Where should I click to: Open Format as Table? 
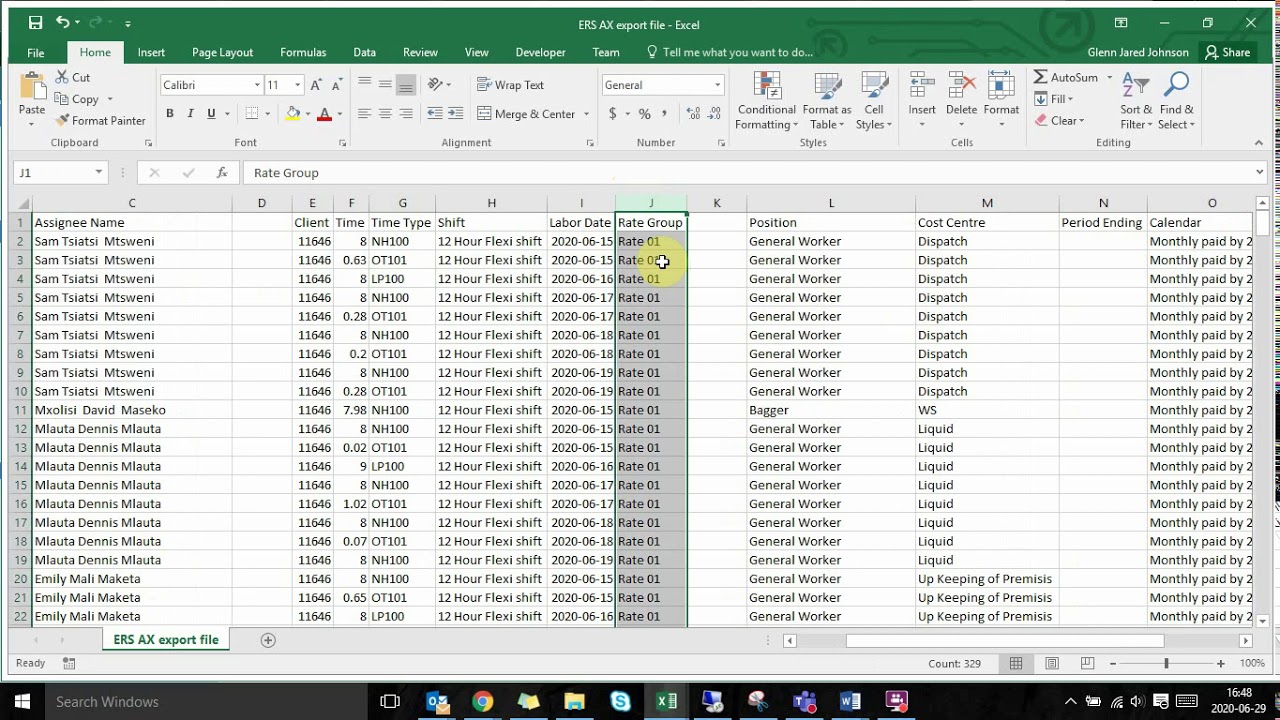(827, 101)
